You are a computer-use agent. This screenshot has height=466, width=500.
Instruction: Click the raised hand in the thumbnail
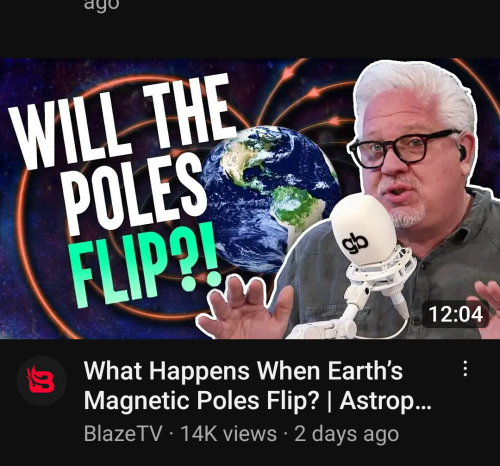pyautogui.click(x=245, y=307)
